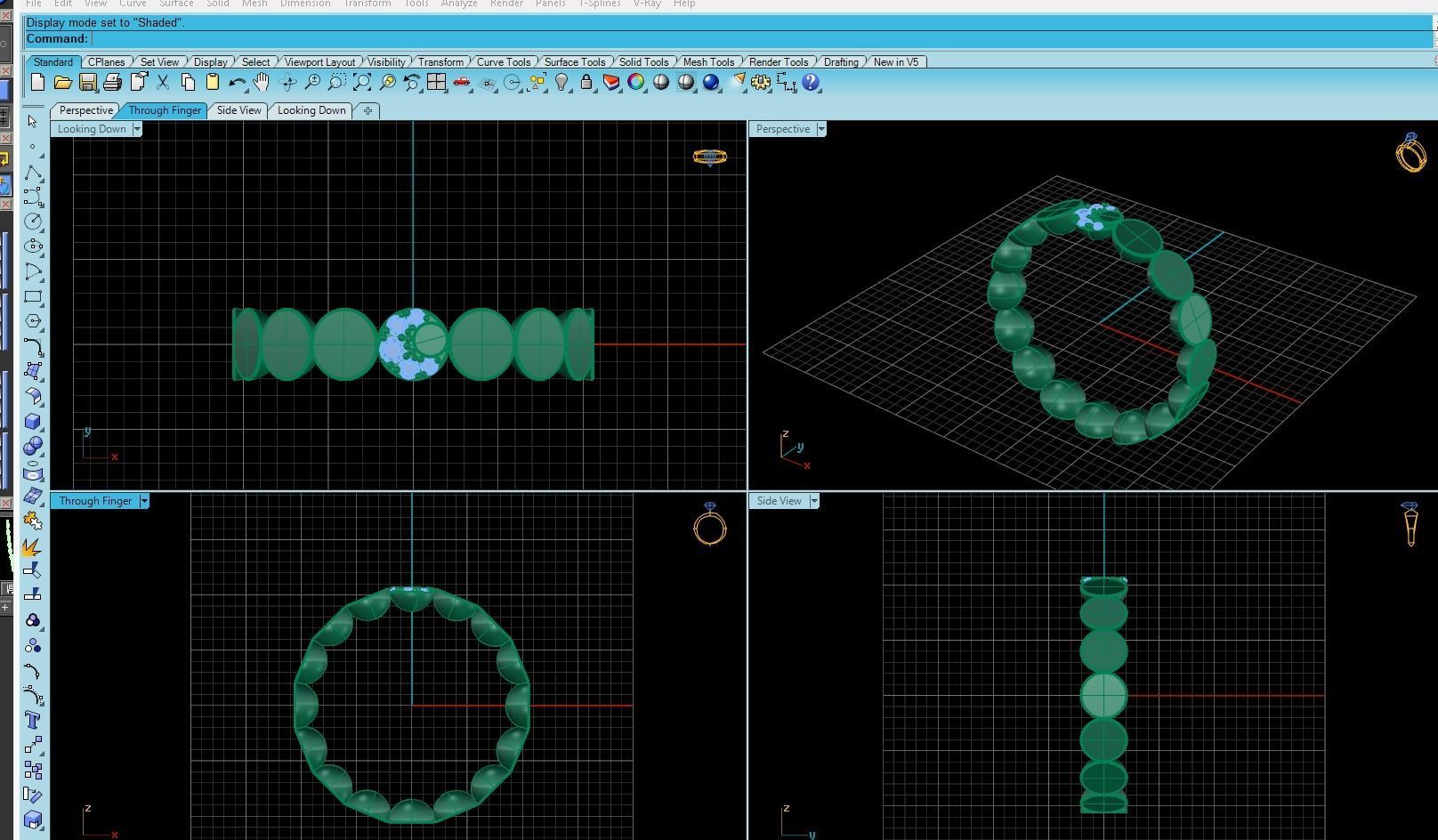Switch to the Side View viewport tab
Viewport: 1438px width, 840px height.
(239, 110)
